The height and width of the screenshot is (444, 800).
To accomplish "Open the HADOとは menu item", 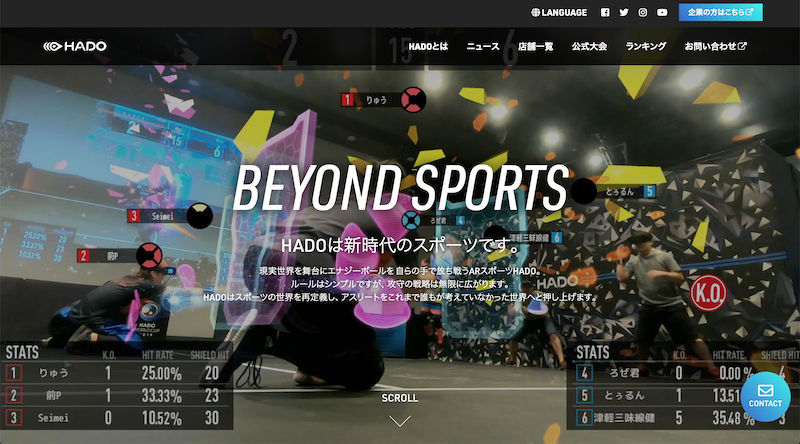I will 428,46.
